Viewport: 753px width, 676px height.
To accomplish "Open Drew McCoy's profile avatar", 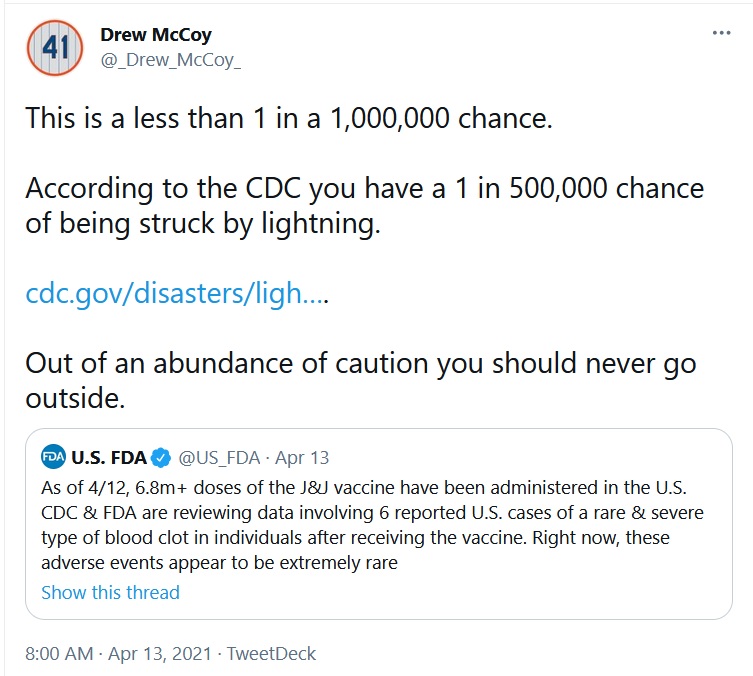I will [x=55, y=48].
